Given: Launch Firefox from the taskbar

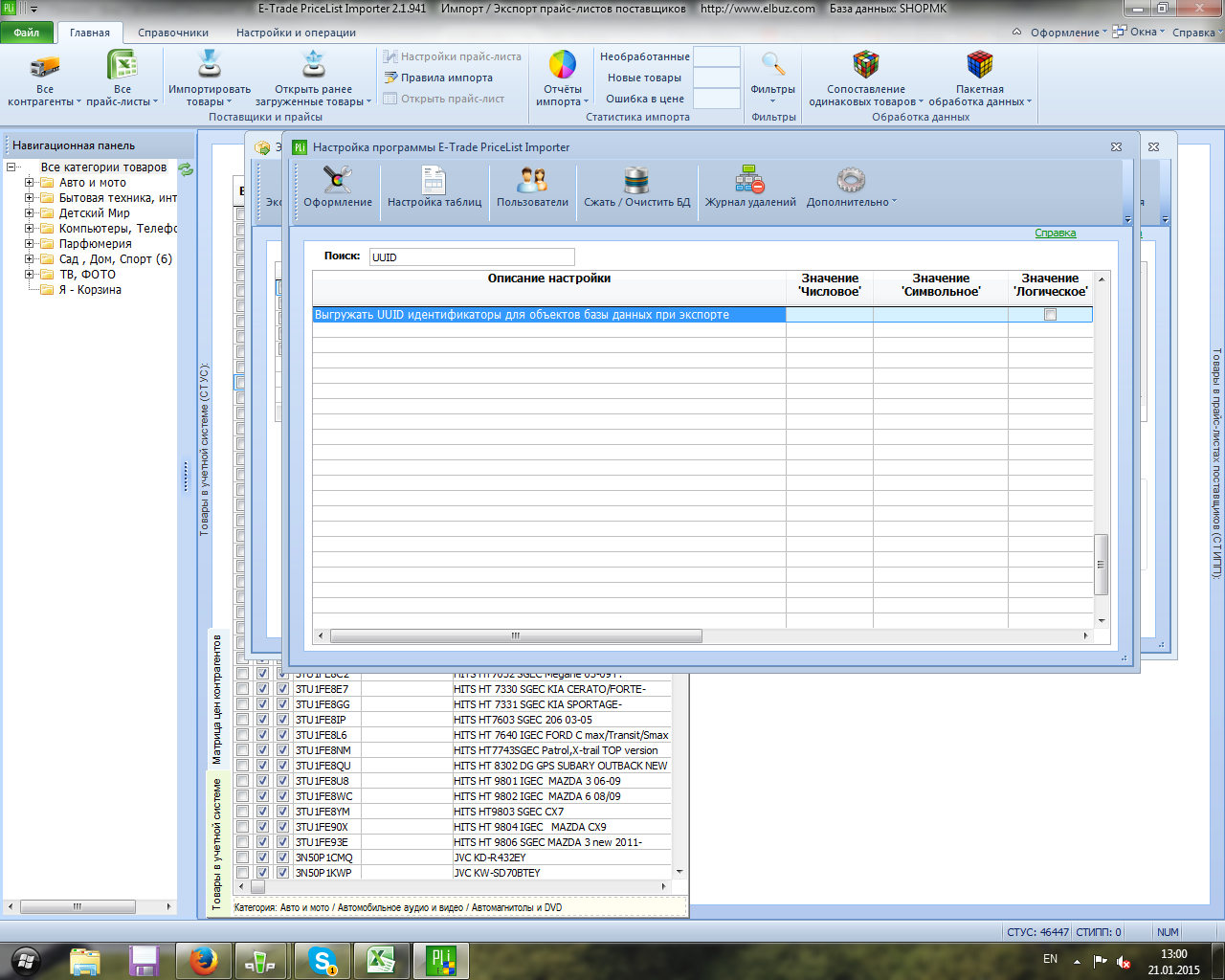Looking at the screenshot, I should (203, 960).
